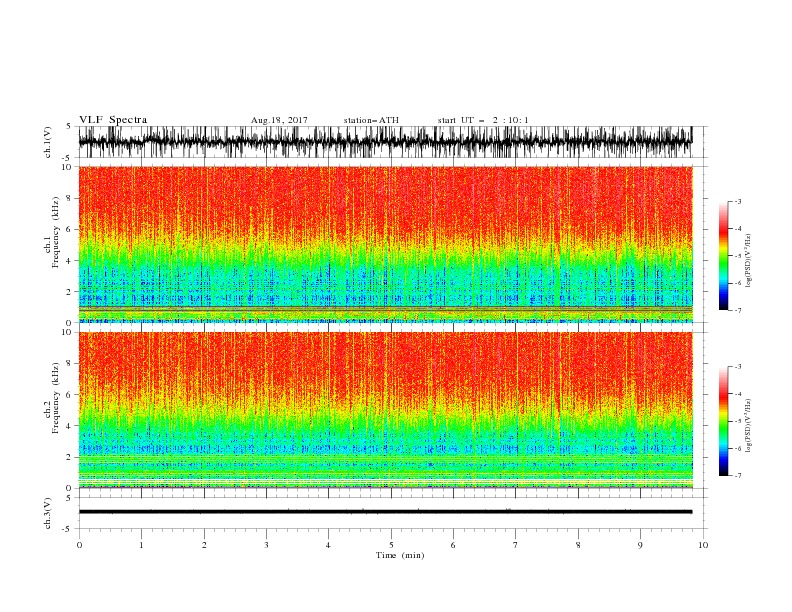Image resolution: width=792 pixels, height=612 pixels.
Task: Click the '-5' label on ch.1 color bar
Action: tap(737, 256)
